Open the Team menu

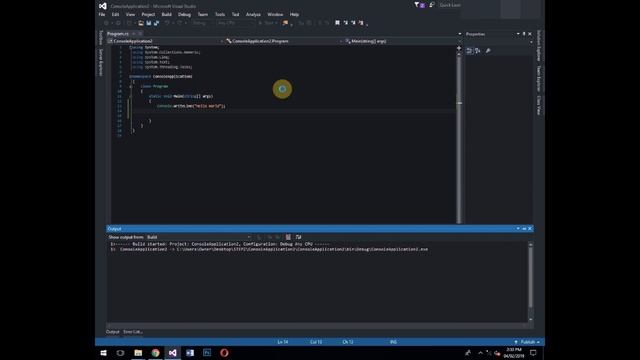pyautogui.click(x=202, y=14)
